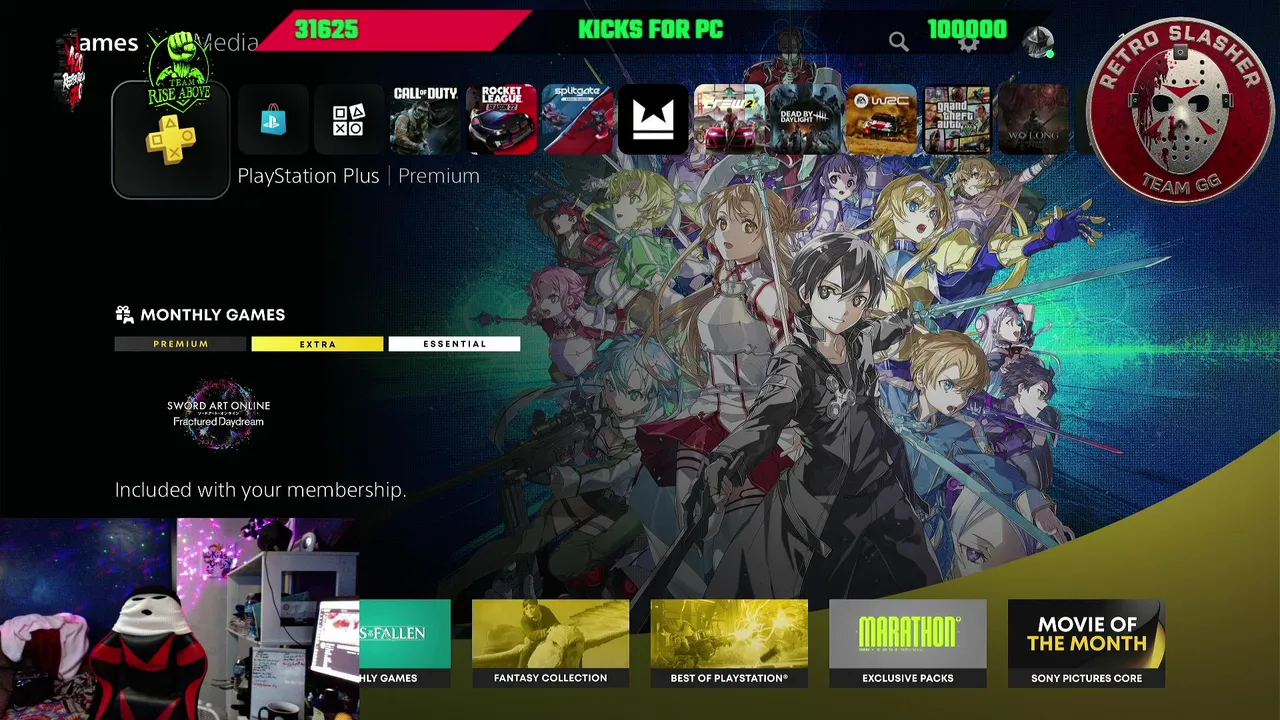Click the 100000 goal number

coord(967,29)
